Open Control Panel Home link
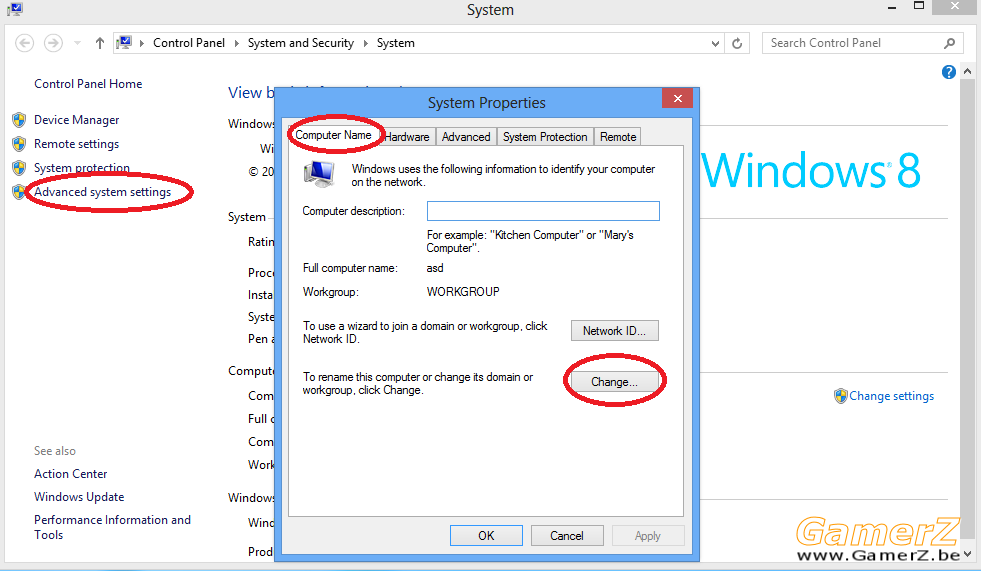981x571 pixels. (x=88, y=84)
